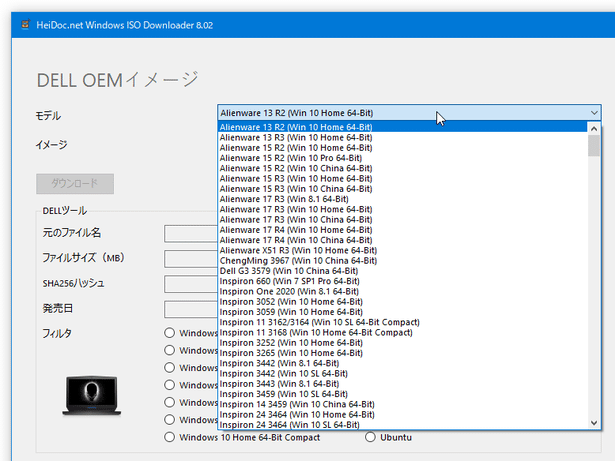Select Inspiron 24 3464 (Win 10 Home 64-Bit)
Image resolution: width=615 pixels, height=461 pixels.
[402, 414]
